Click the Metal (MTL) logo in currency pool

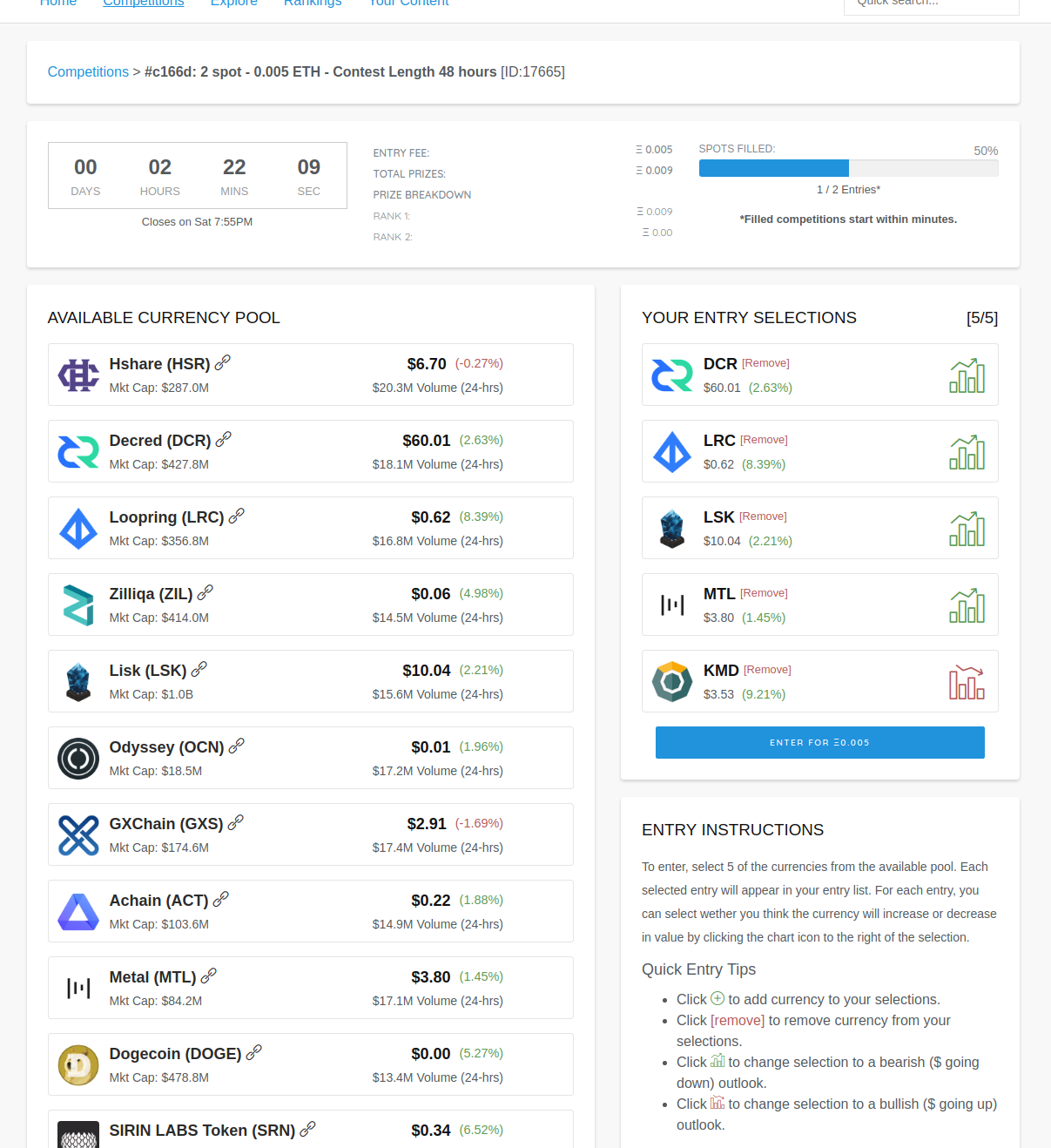click(x=78, y=988)
